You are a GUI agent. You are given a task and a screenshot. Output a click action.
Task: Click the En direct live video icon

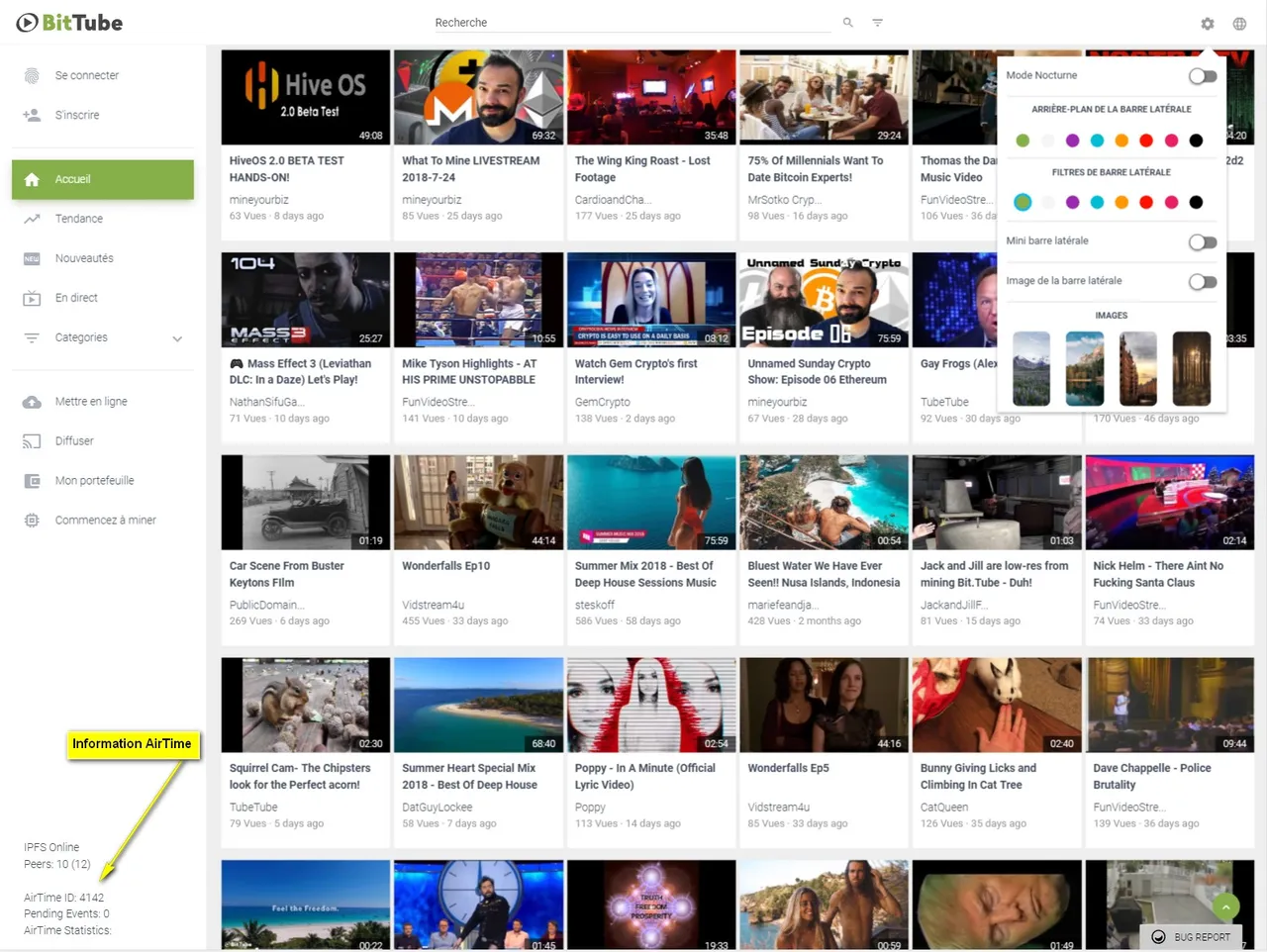pyautogui.click(x=32, y=298)
